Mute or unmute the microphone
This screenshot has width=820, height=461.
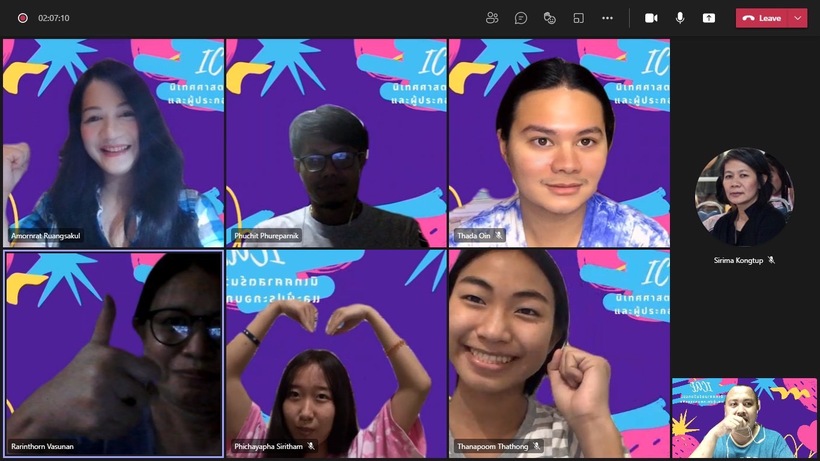pos(680,18)
